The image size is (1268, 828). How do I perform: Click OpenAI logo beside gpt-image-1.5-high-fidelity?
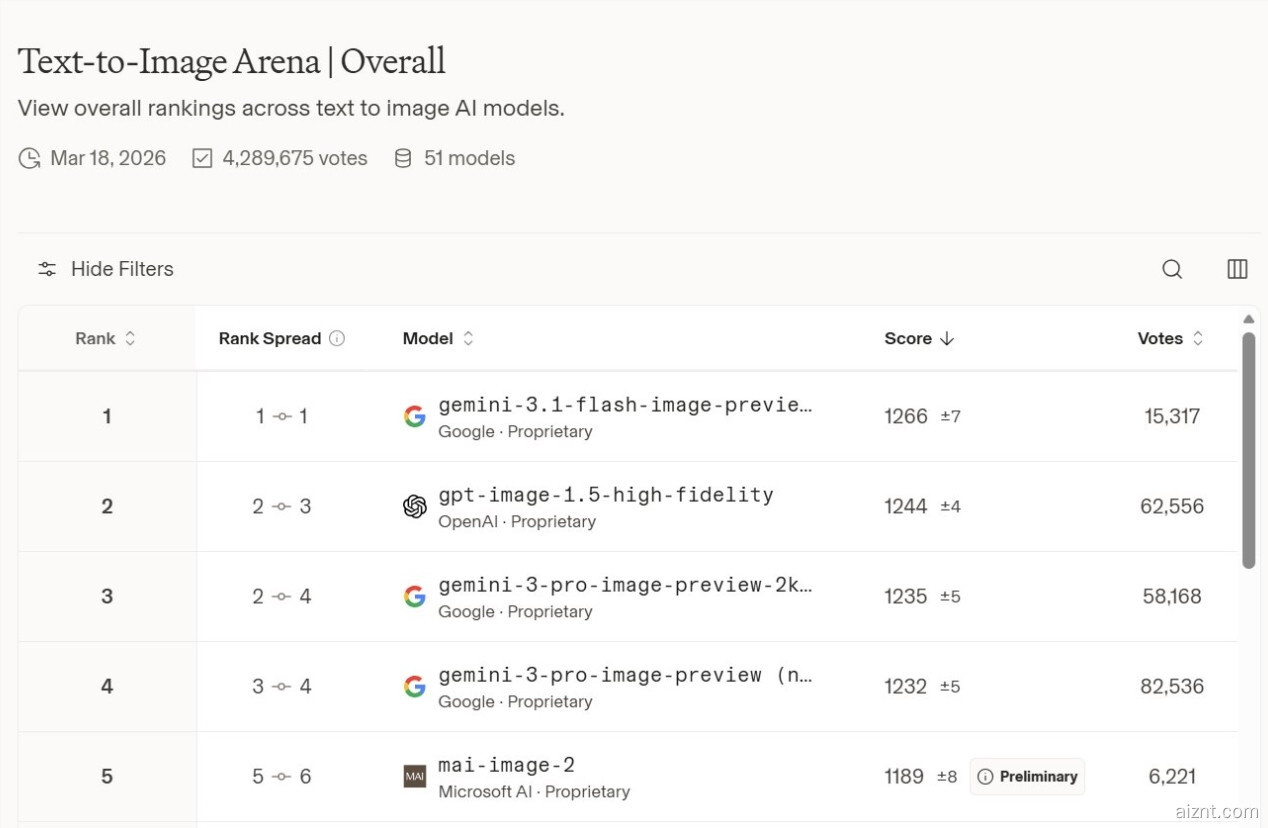pos(414,507)
